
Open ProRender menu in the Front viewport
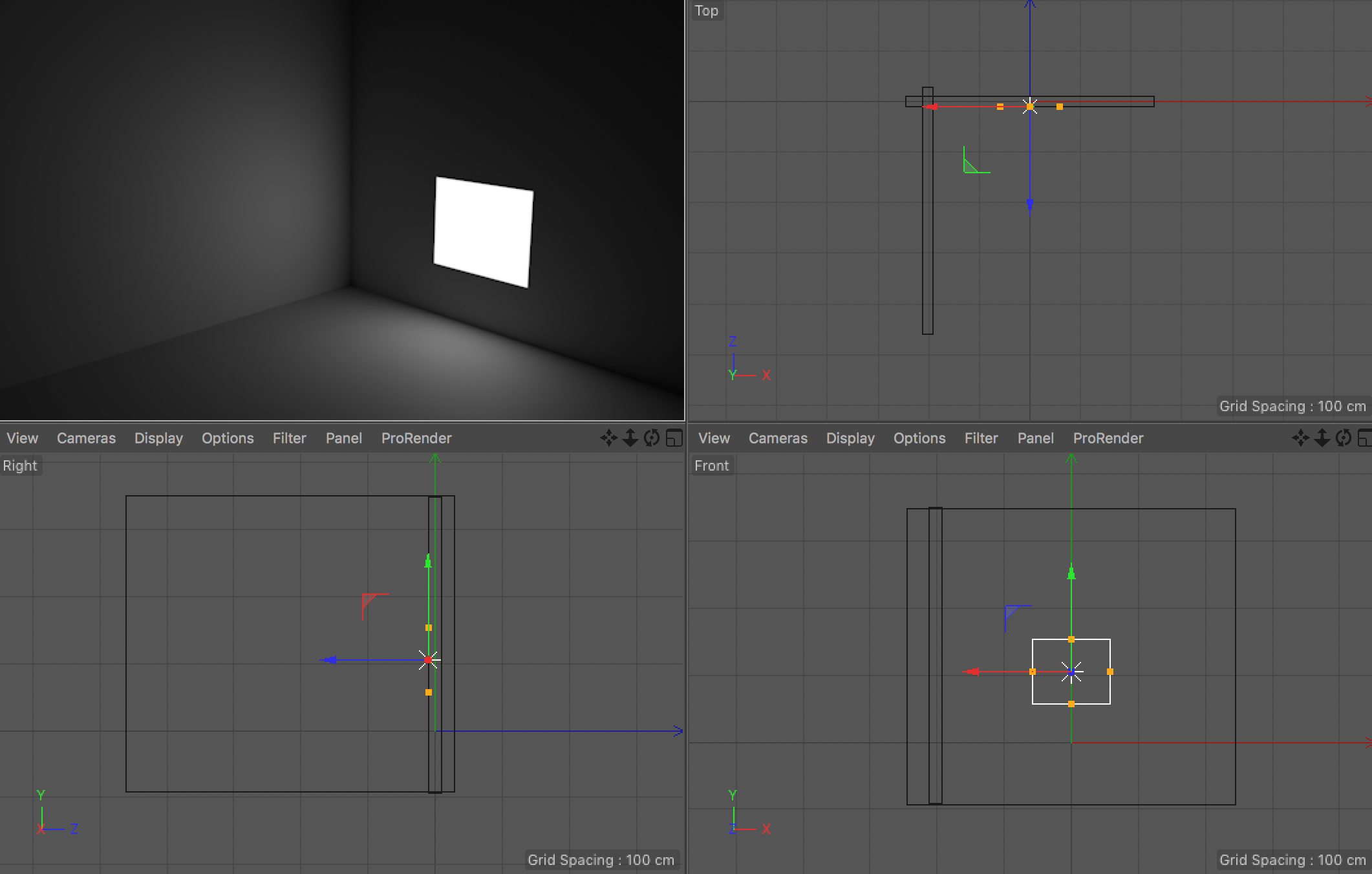click(1108, 438)
